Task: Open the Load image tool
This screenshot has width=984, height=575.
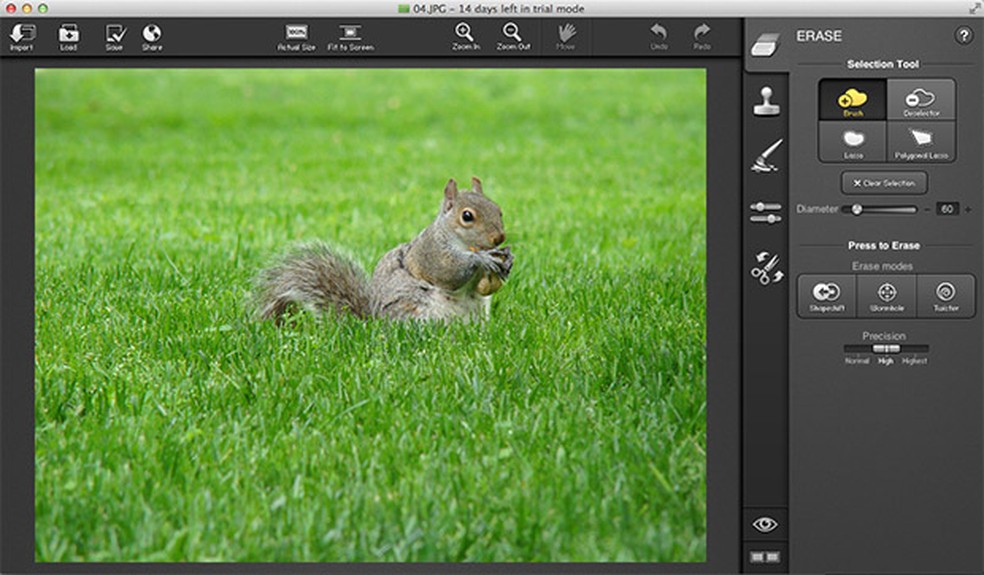Action: 68,36
